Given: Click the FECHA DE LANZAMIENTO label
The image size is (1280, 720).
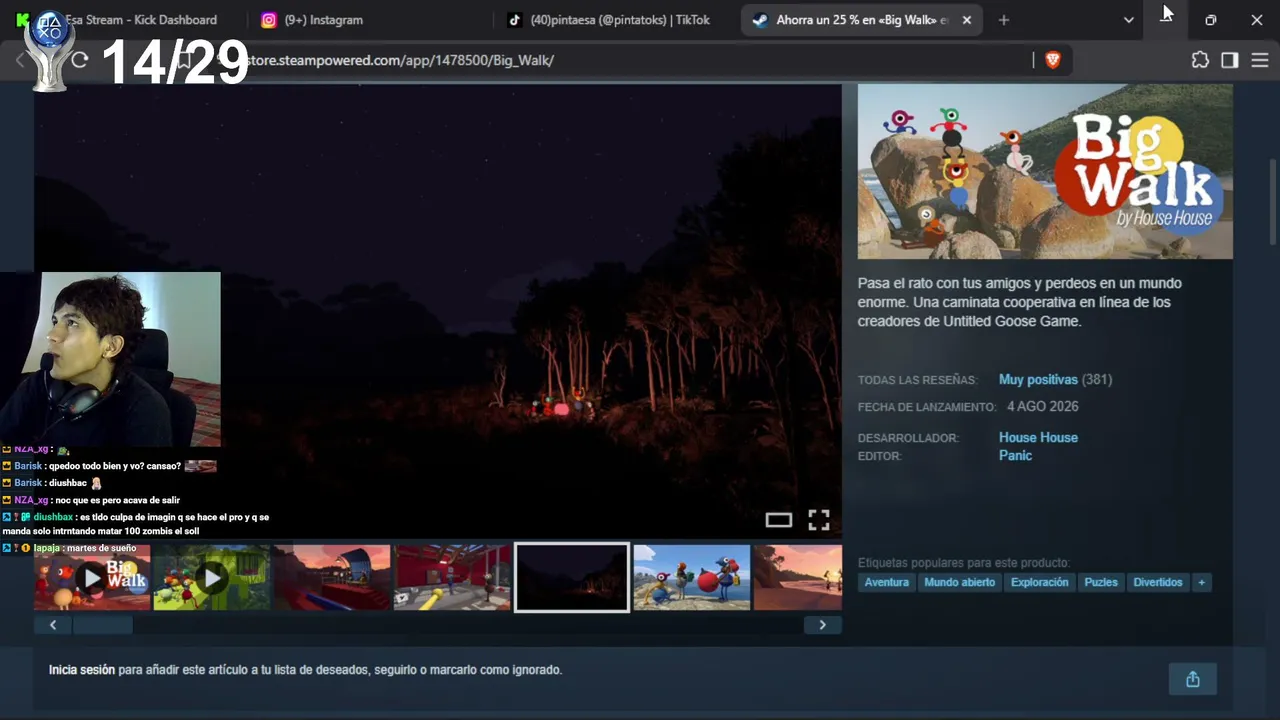Looking at the screenshot, I should [927, 407].
